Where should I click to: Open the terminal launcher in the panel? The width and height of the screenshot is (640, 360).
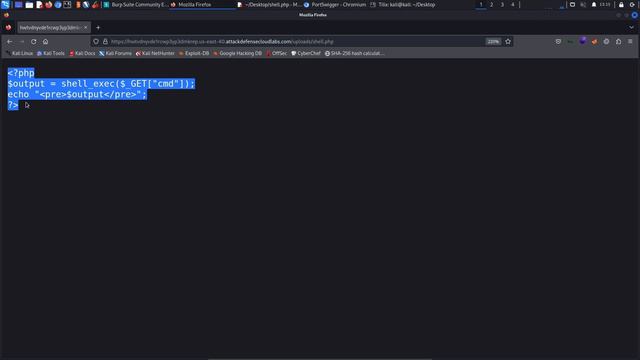[67, 5]
